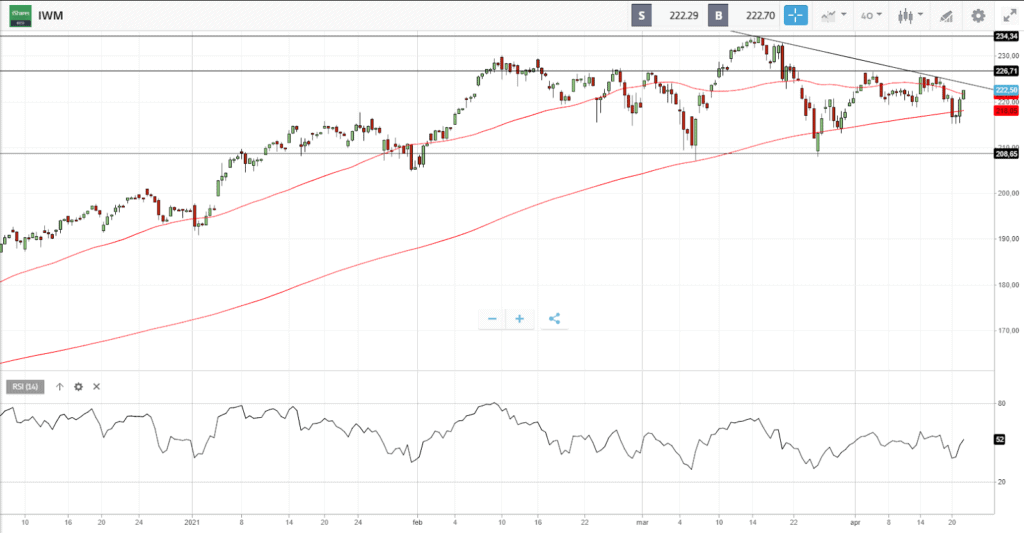Click the buy price 222.70
This screenshot has height=533, width=1024.
point(760,16)
